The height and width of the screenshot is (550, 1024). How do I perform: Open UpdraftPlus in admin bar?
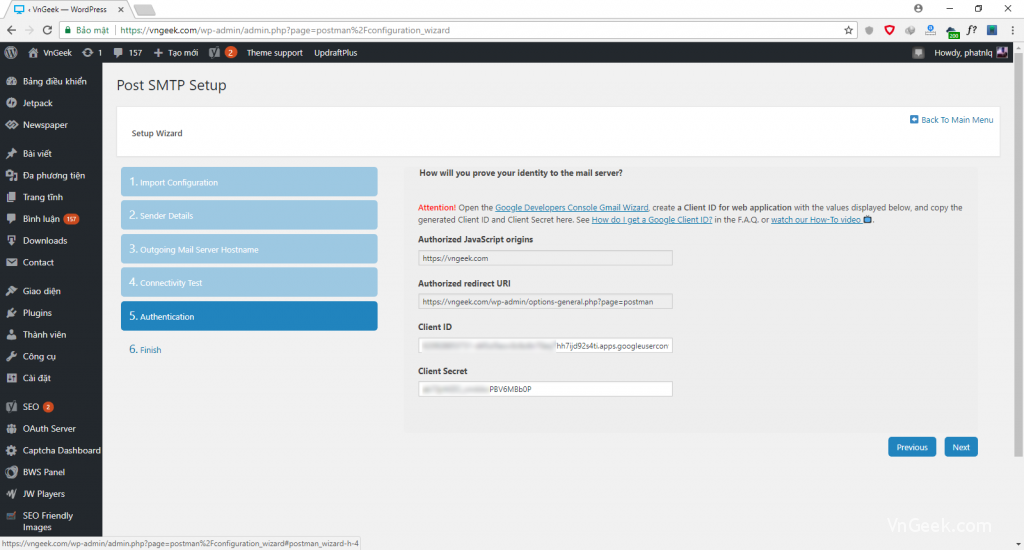click(x=336, y=53)
